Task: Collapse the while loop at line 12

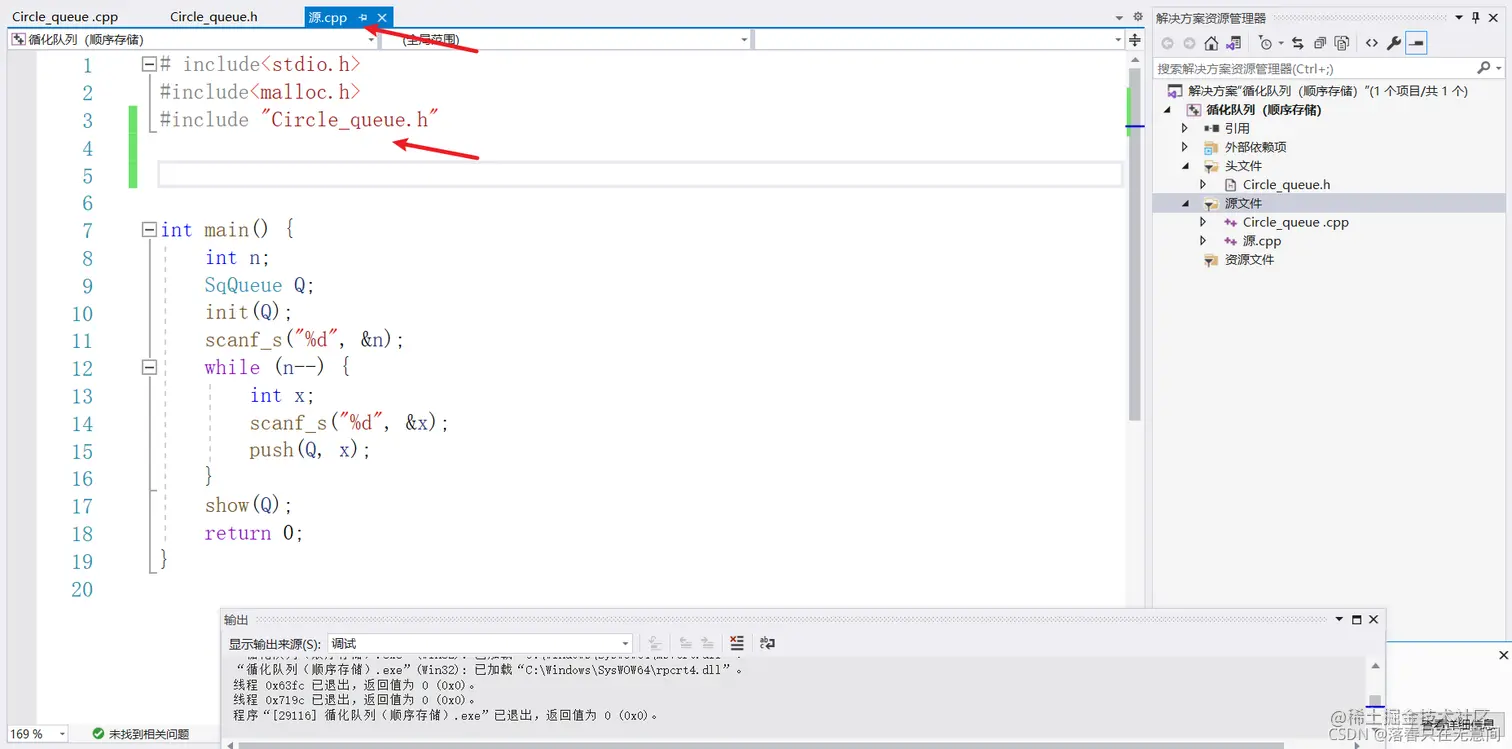Action: (x=149, y=367)
